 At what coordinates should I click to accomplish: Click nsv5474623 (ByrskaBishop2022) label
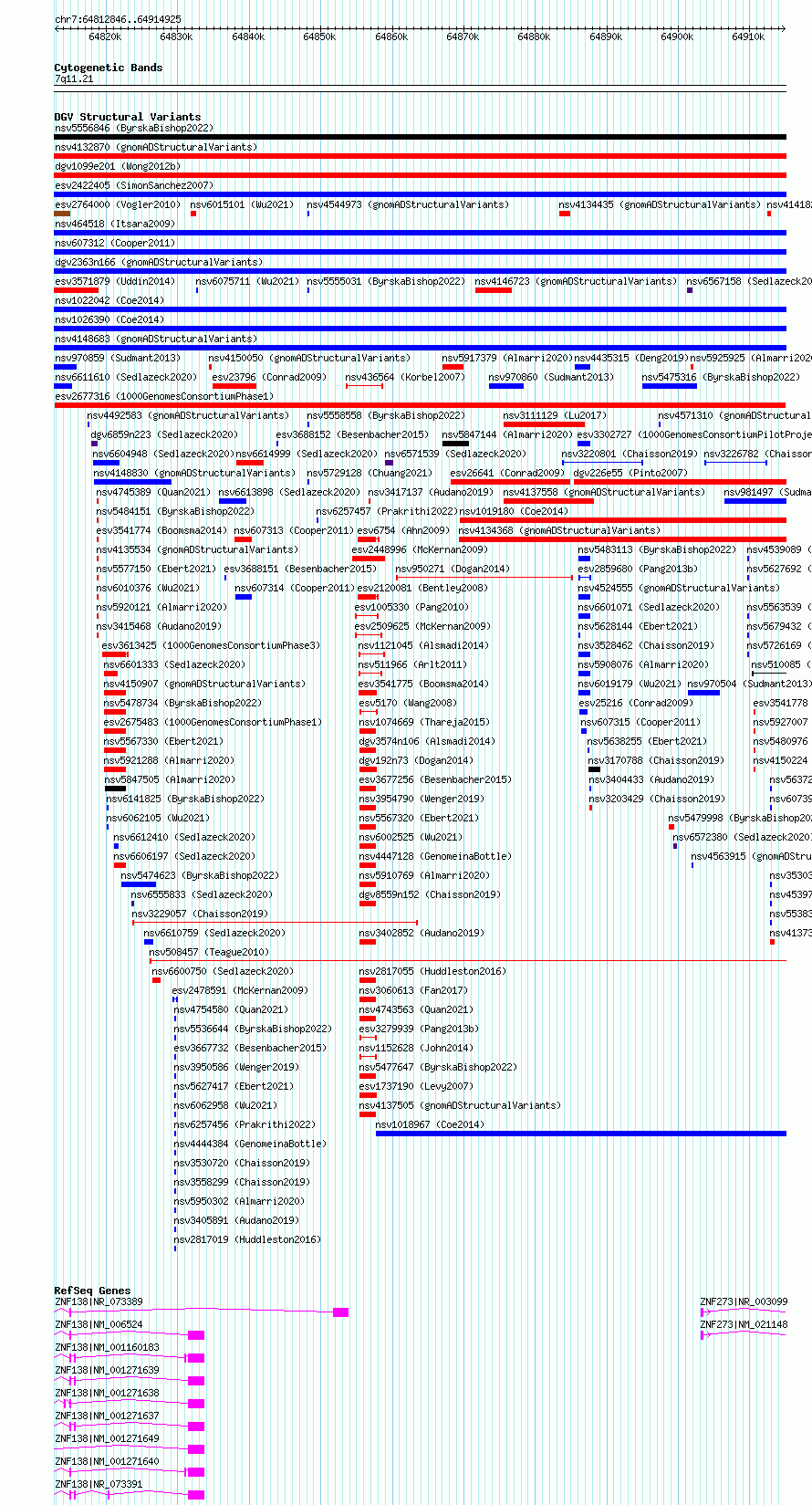point(200,875)
